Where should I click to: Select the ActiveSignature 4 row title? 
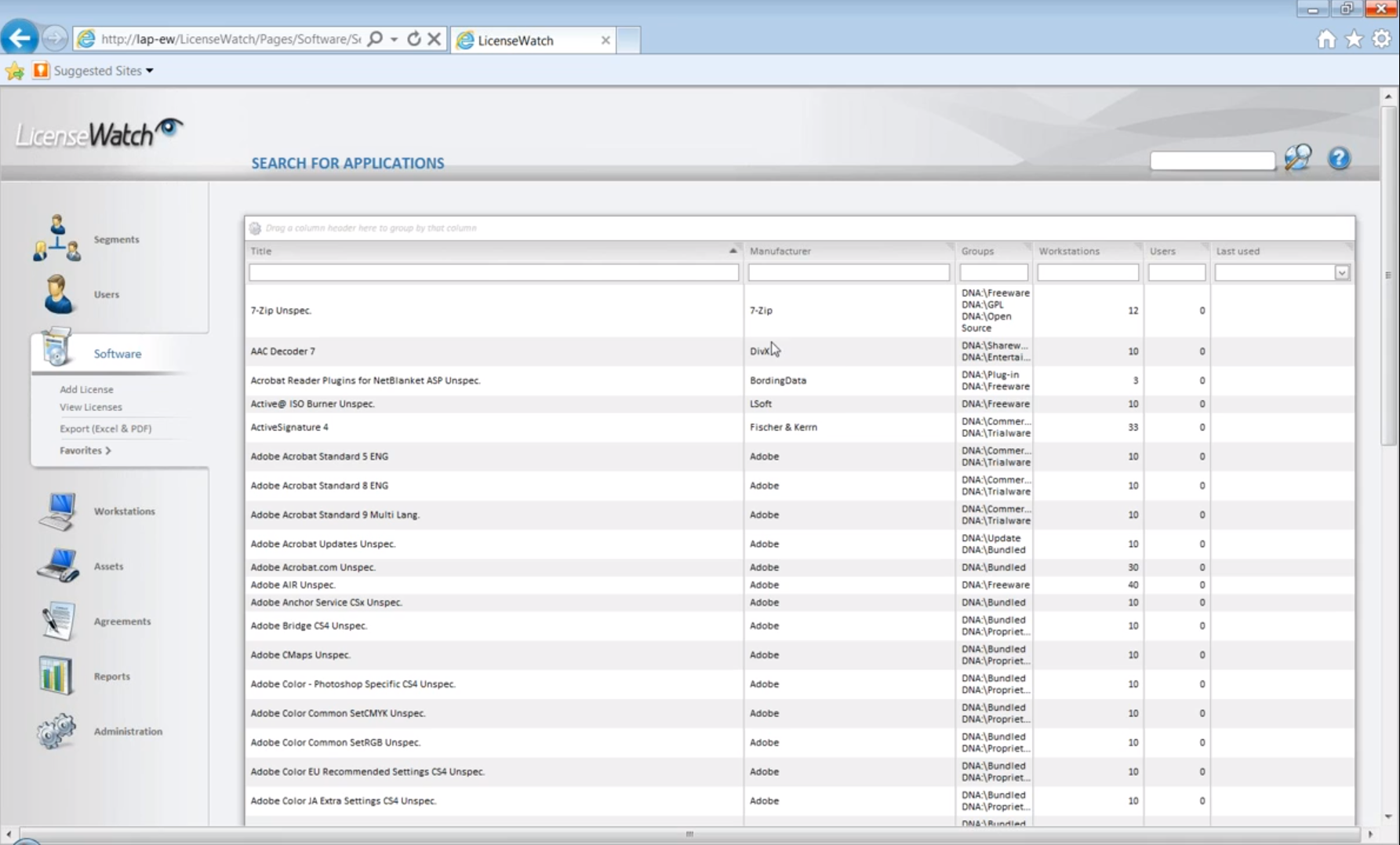click(289, 428)
